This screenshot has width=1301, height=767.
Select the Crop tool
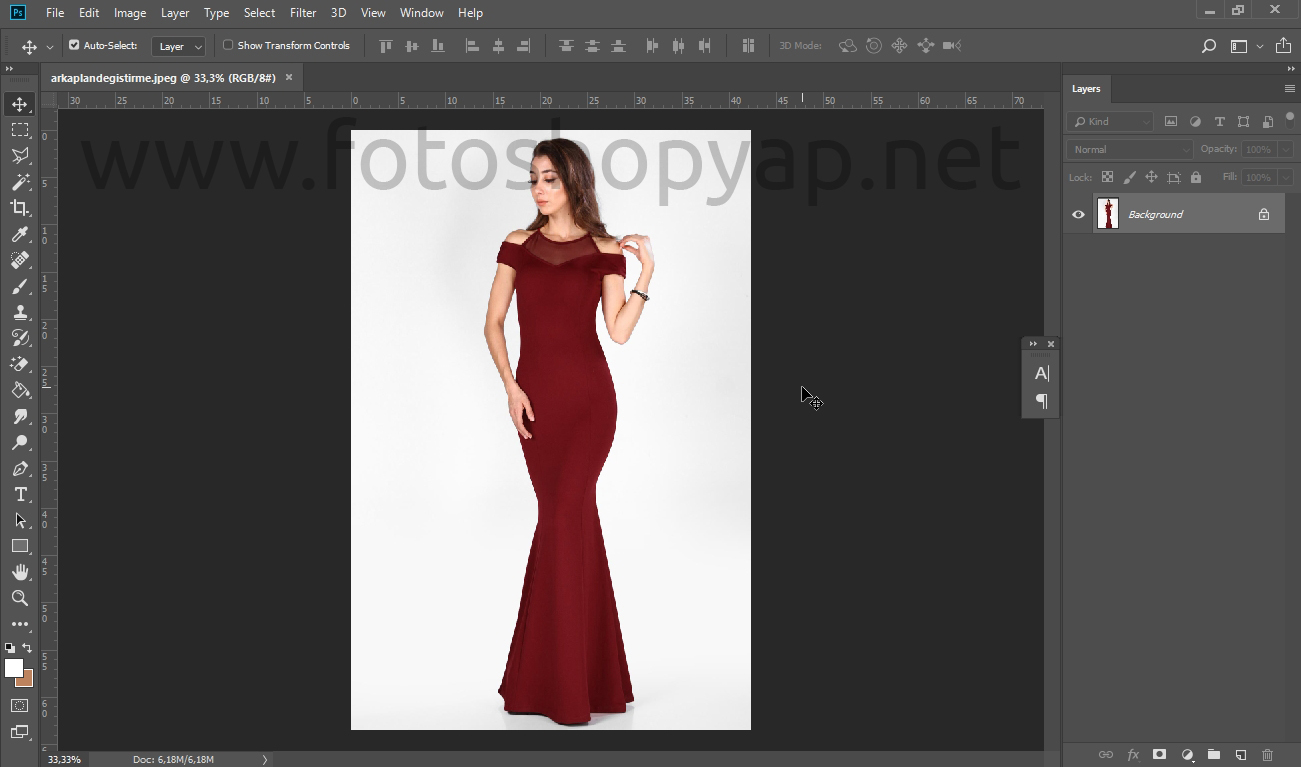(19, 208)
